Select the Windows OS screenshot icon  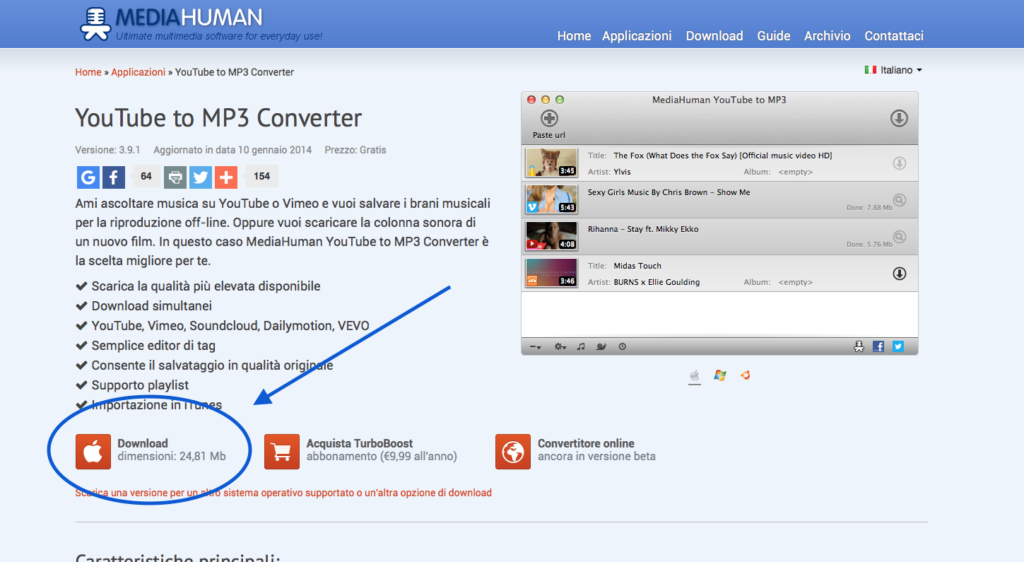[720, 375]
